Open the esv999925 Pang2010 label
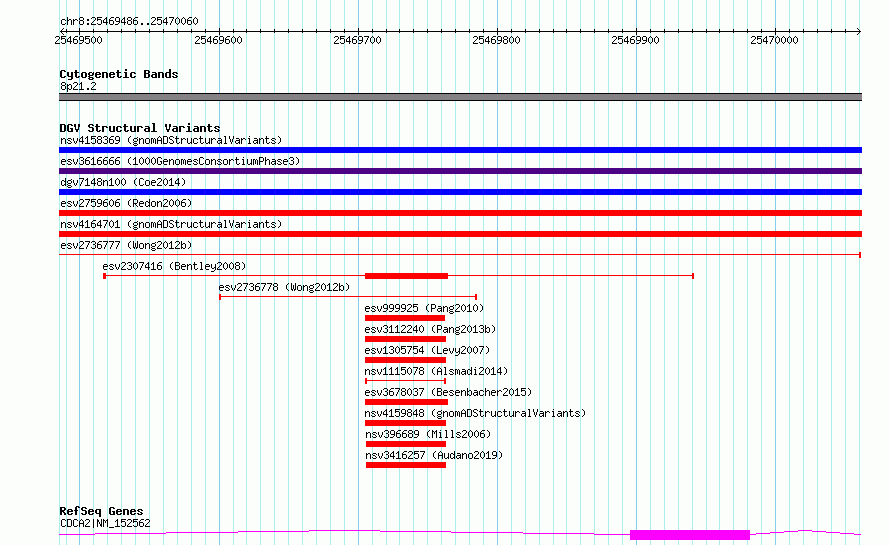The image size is (890, 545). coord(424,308)
